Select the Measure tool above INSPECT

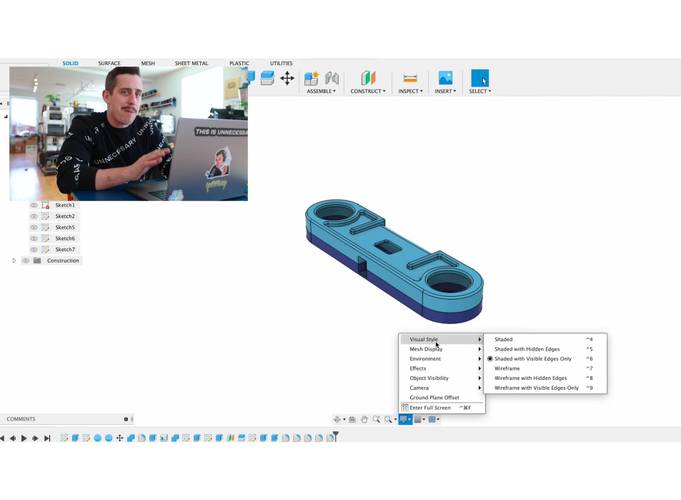[410, 79]
